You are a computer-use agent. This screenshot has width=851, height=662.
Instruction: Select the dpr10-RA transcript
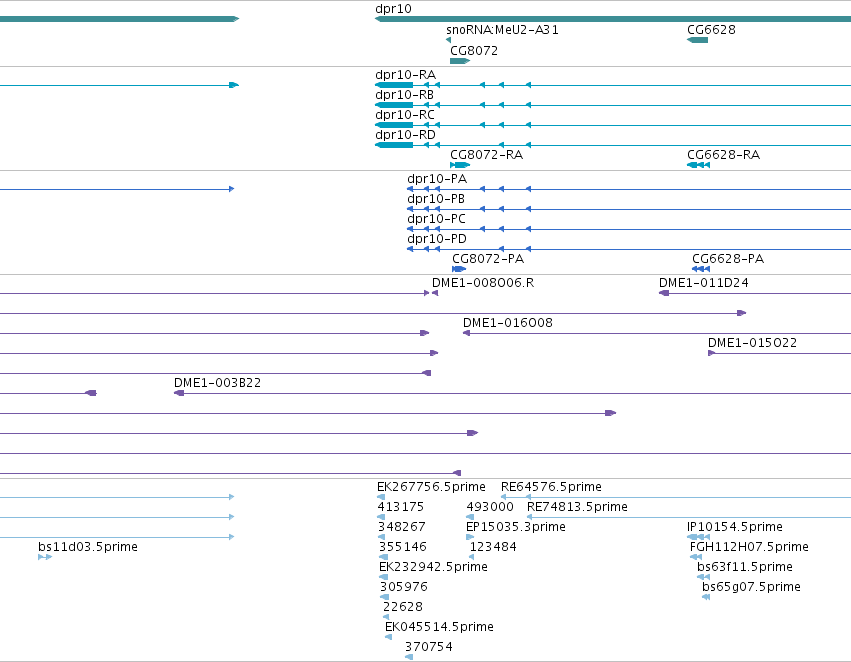tap(405, 75)
